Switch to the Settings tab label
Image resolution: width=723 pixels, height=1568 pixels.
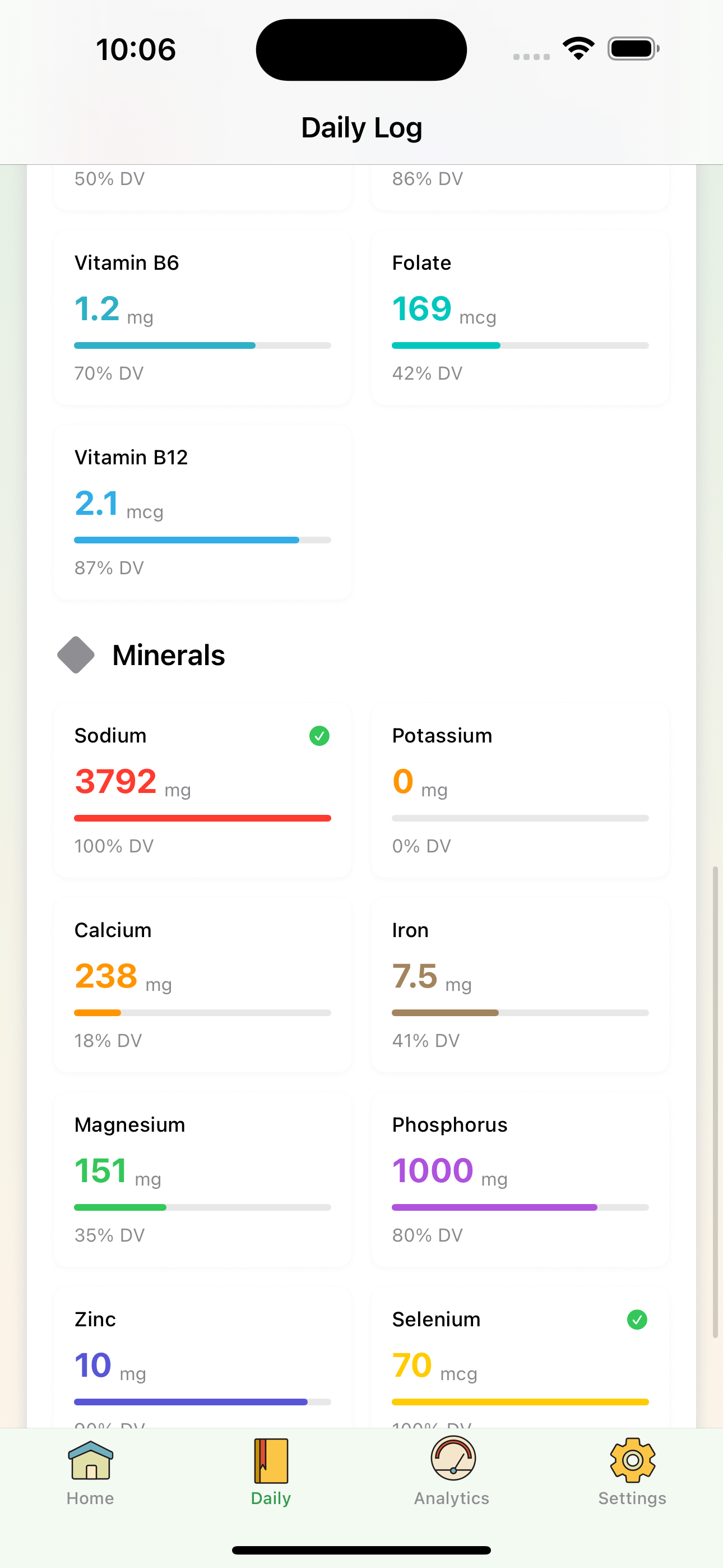(x=632, y=1498)
